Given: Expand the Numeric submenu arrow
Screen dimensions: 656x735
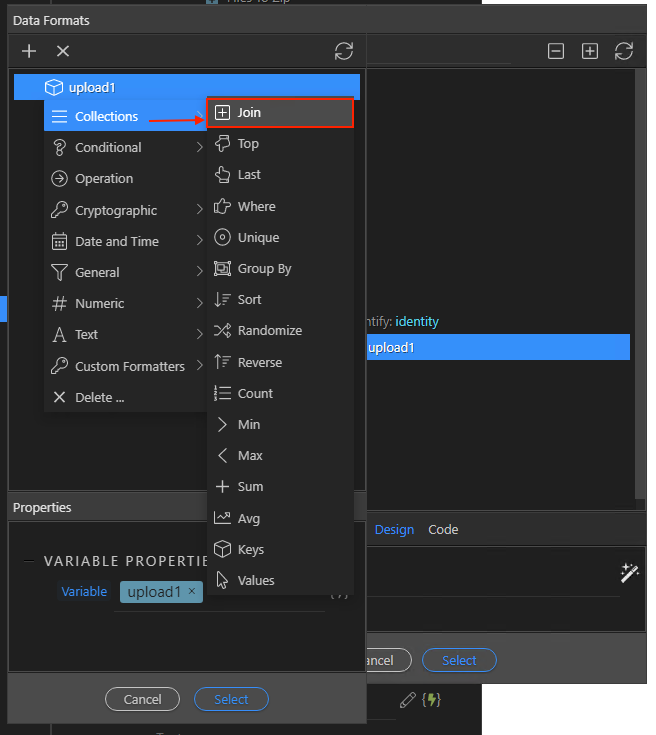Looking at the screenshot, I should pos(200,303).
